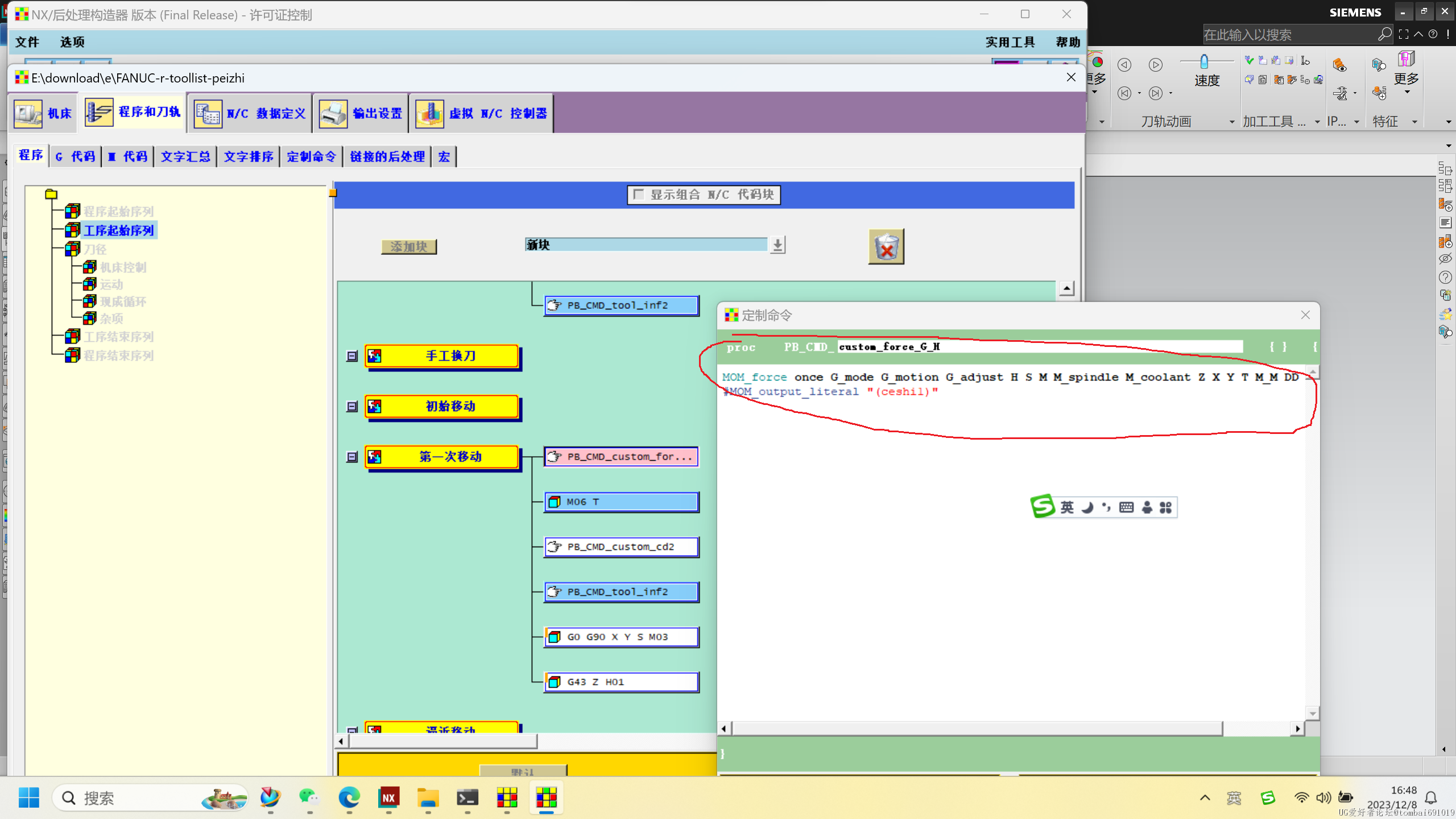Close the 定制命令 dialog
Screen dimensions: 1456x819
click(1305, 315)
